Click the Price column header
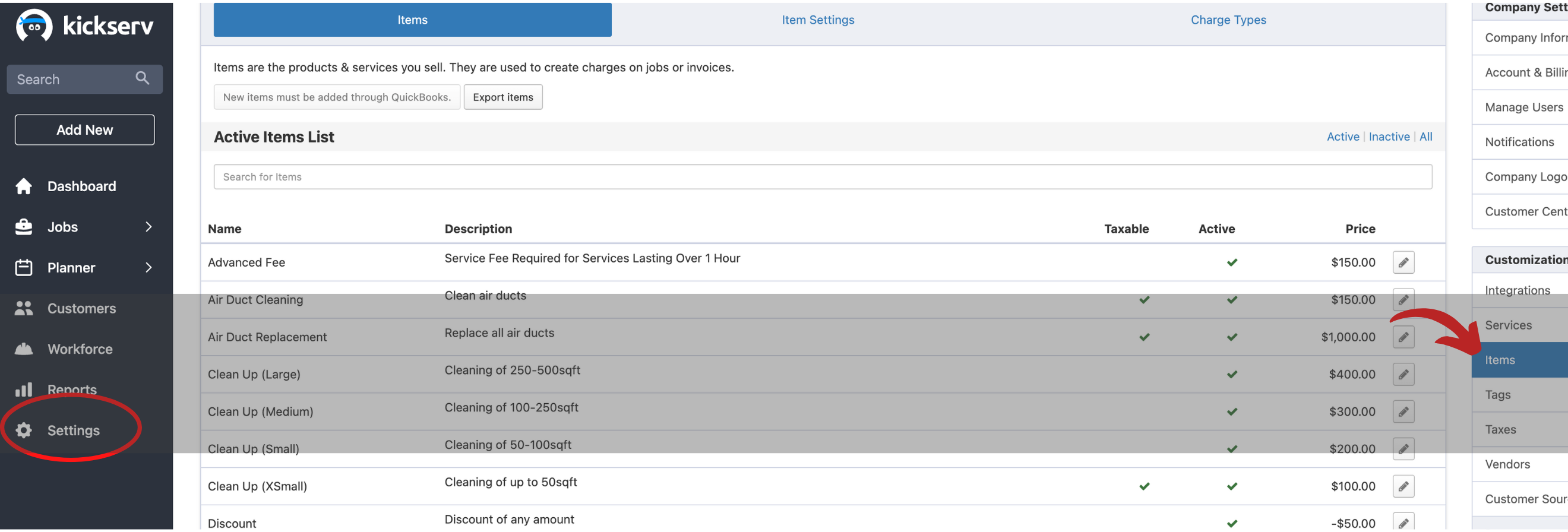 [x=1360, y=229]
